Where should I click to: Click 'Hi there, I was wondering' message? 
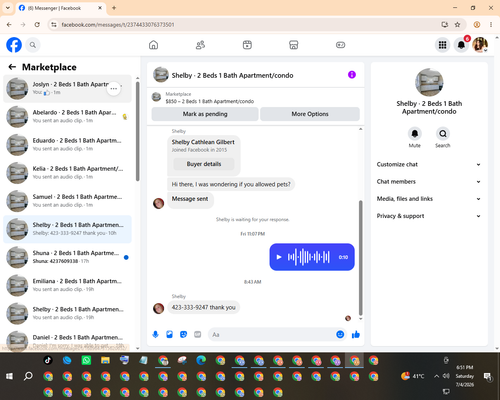231,184
